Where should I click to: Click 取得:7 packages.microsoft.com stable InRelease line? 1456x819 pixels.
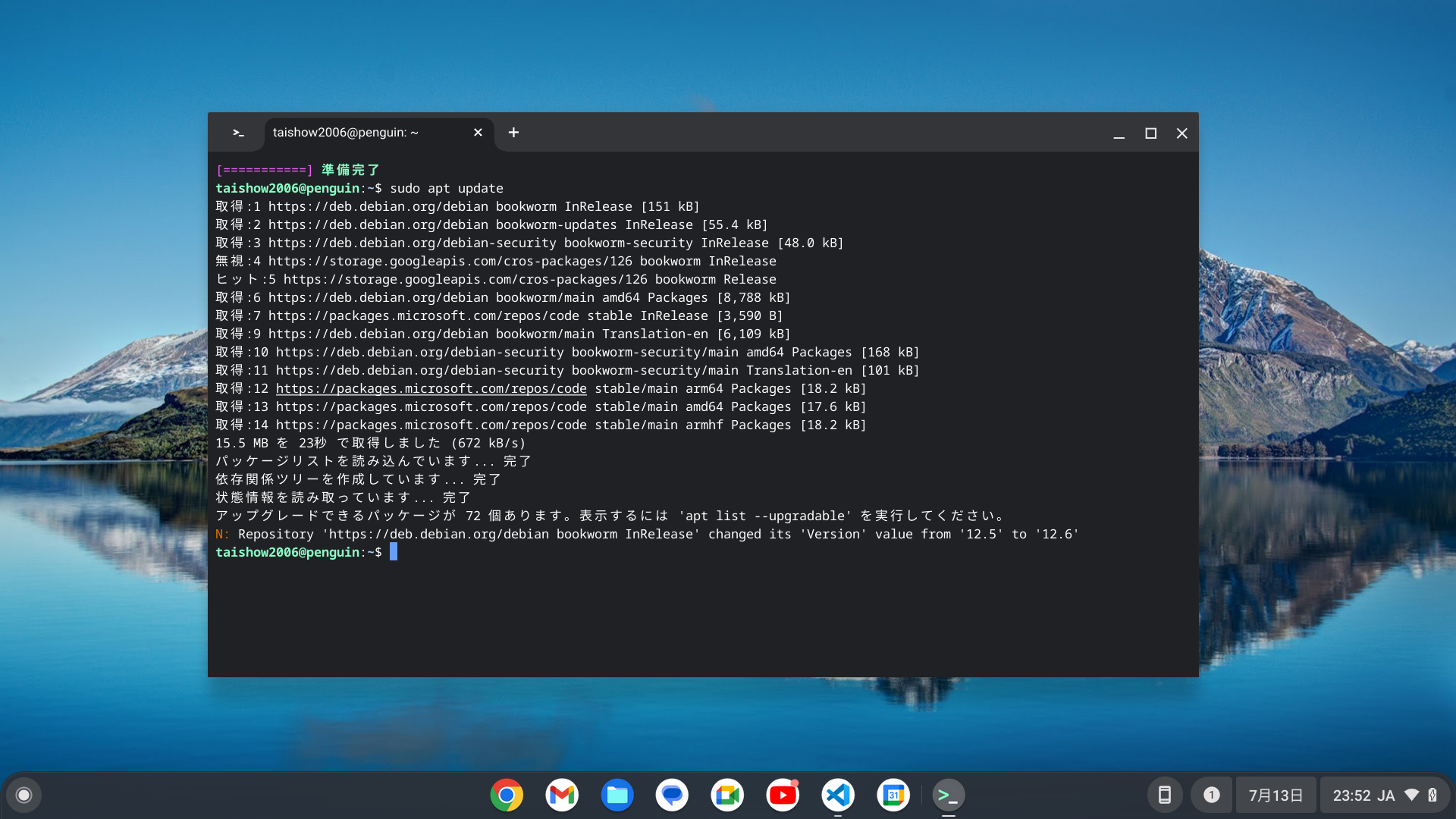click(499, 315)
